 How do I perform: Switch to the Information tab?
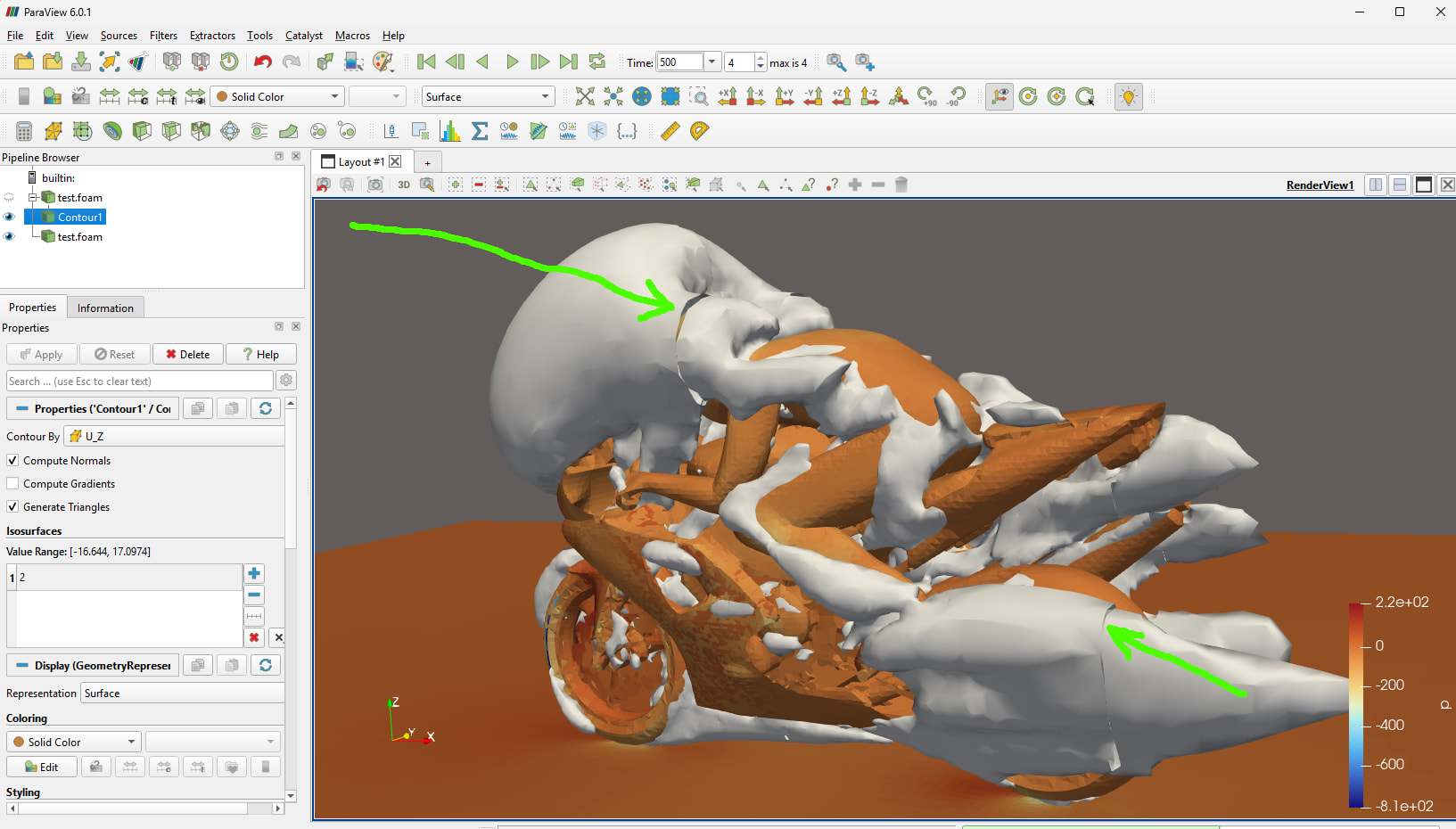pos(105,308)
